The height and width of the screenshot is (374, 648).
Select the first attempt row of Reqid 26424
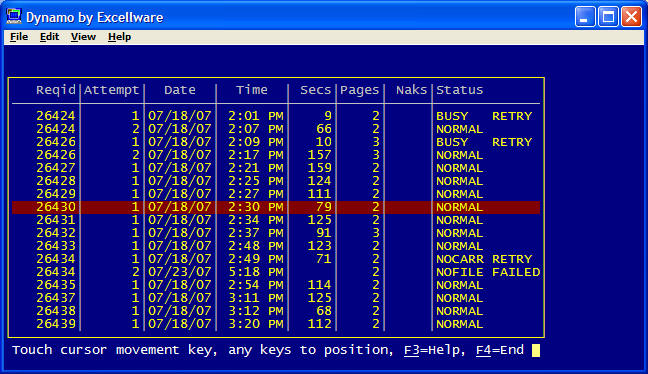pos(276,116)
